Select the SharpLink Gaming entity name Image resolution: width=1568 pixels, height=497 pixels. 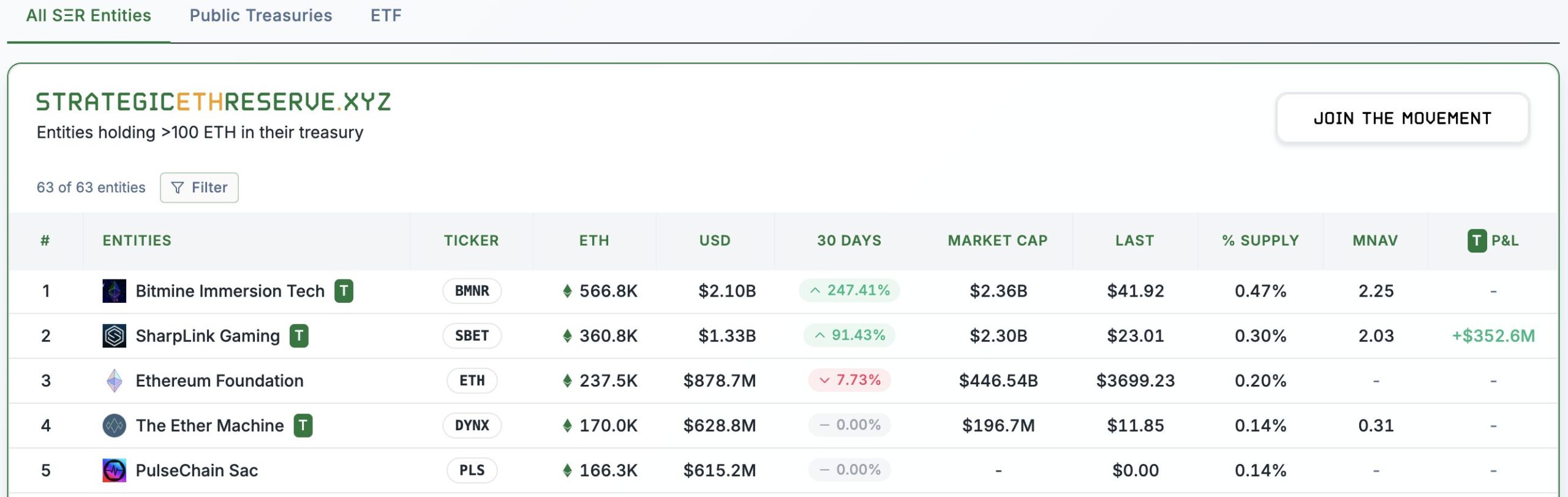point(208,336)
